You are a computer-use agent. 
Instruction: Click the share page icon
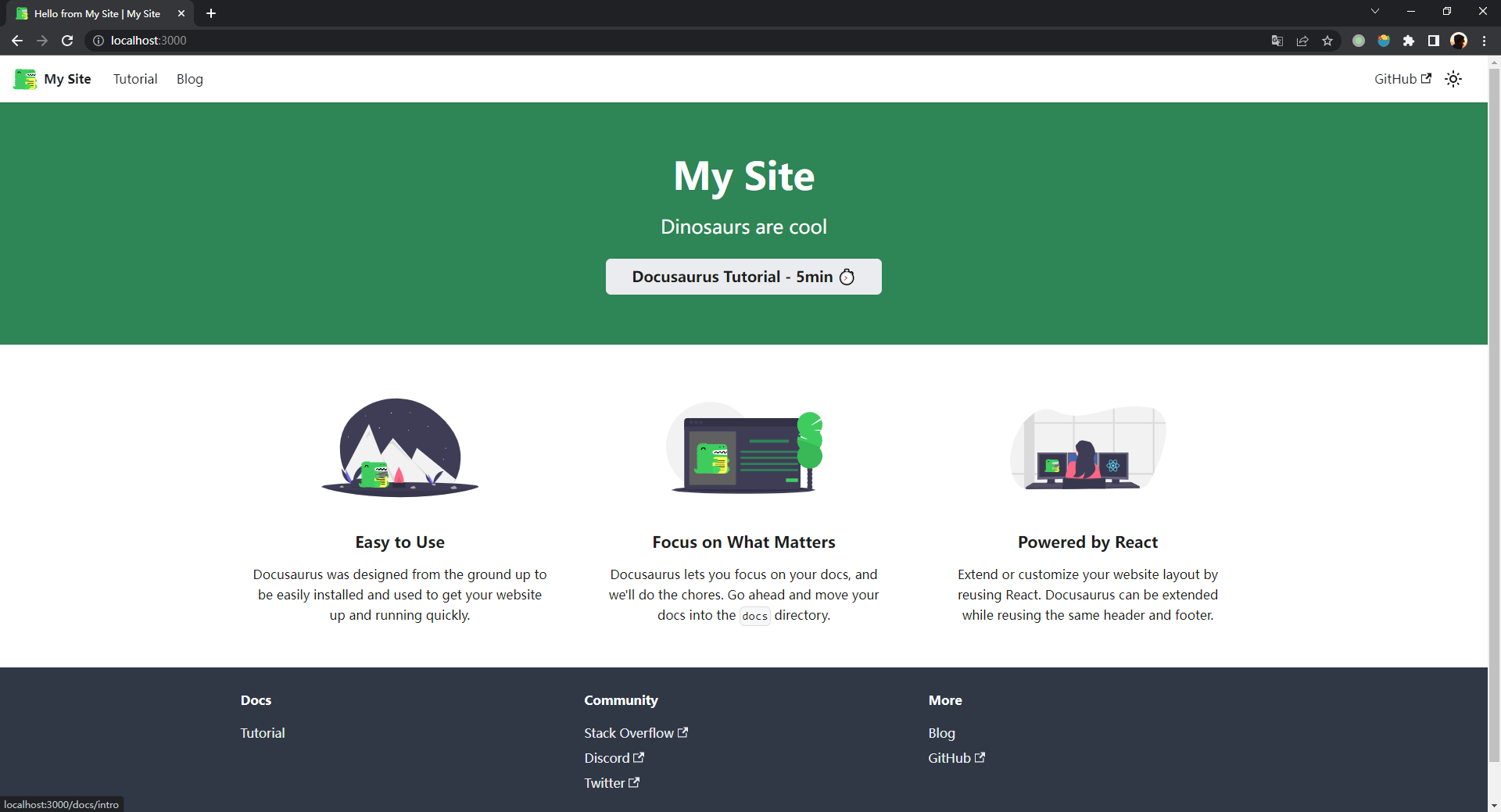[1302, 41]
